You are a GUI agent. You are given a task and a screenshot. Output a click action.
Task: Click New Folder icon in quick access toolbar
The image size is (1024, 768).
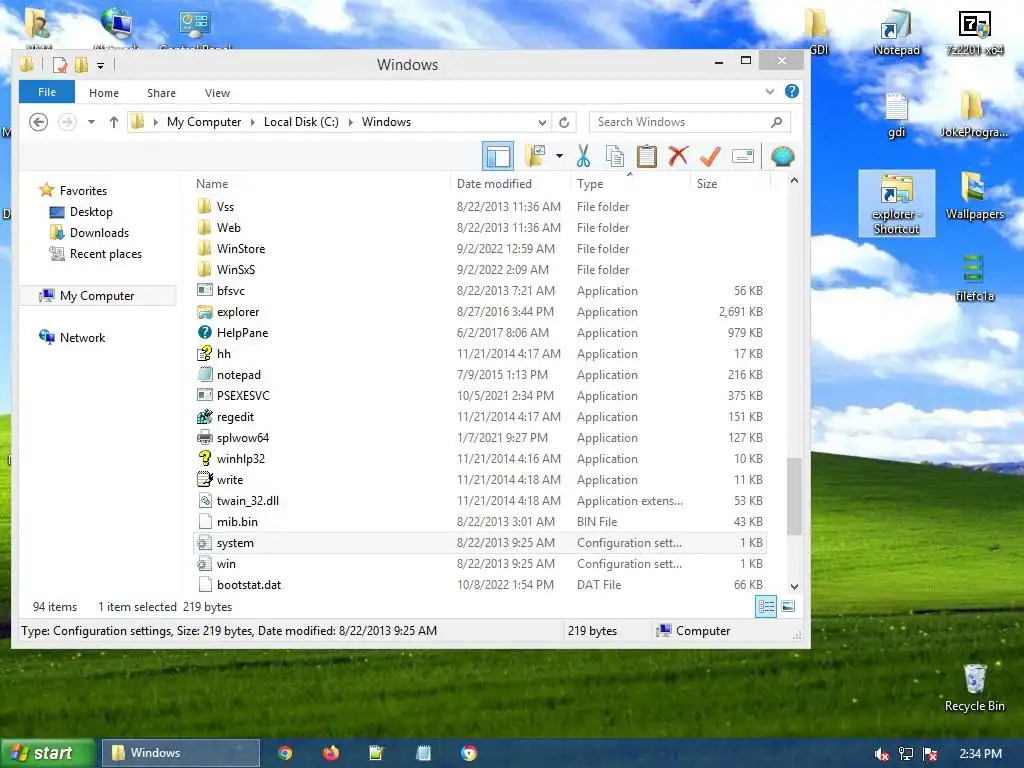pyautogui.click(x=81, y=65)
